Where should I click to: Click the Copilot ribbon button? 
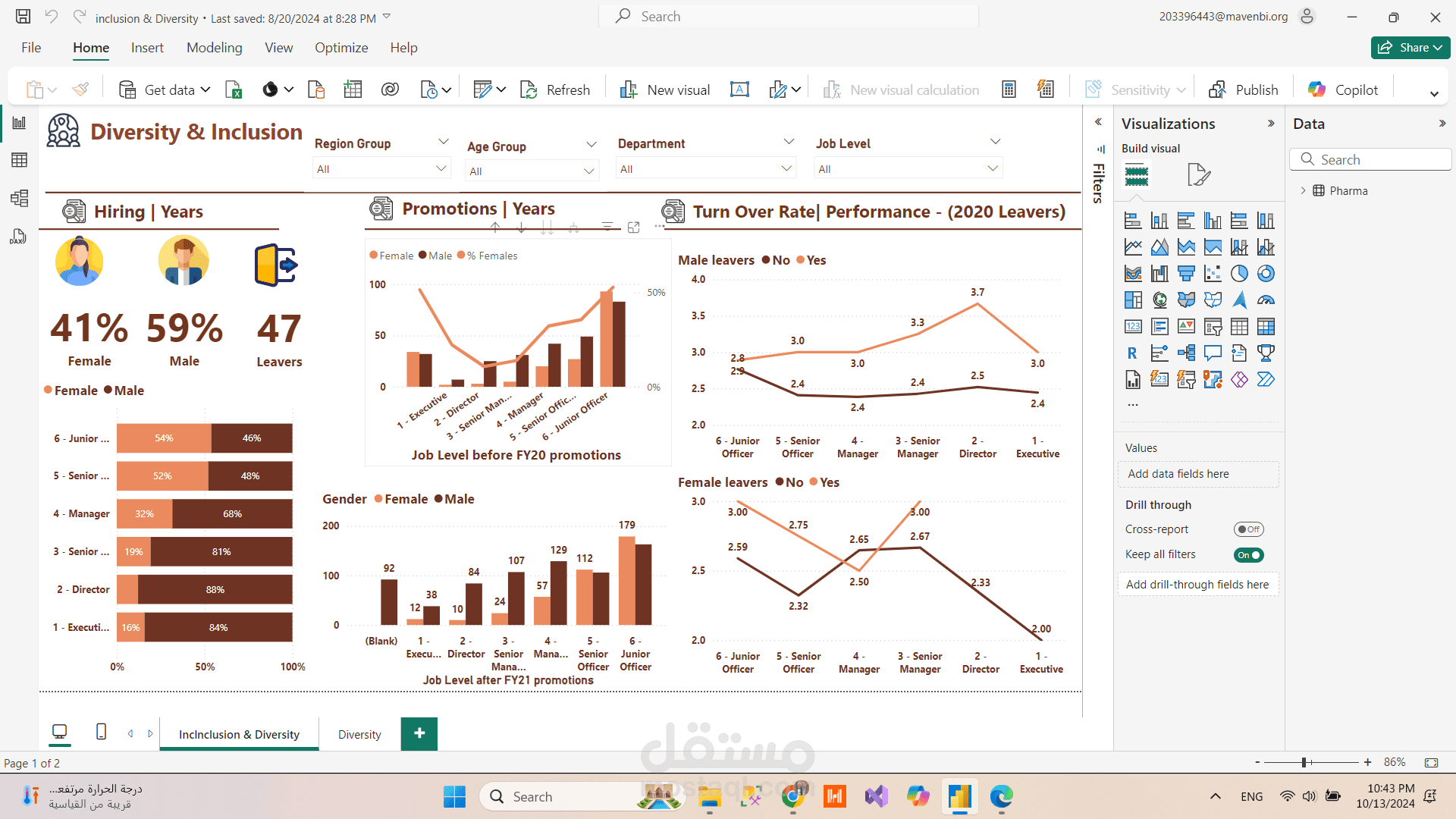pyautogui.click(x=1343, y=90)
